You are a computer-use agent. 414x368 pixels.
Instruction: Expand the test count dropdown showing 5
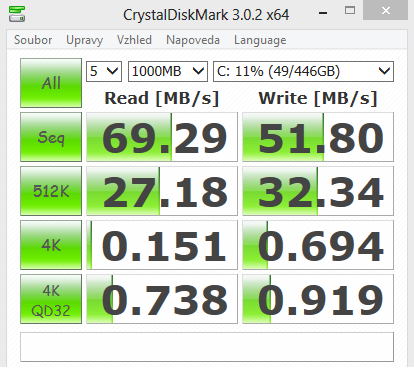click(x=104, y=71)
